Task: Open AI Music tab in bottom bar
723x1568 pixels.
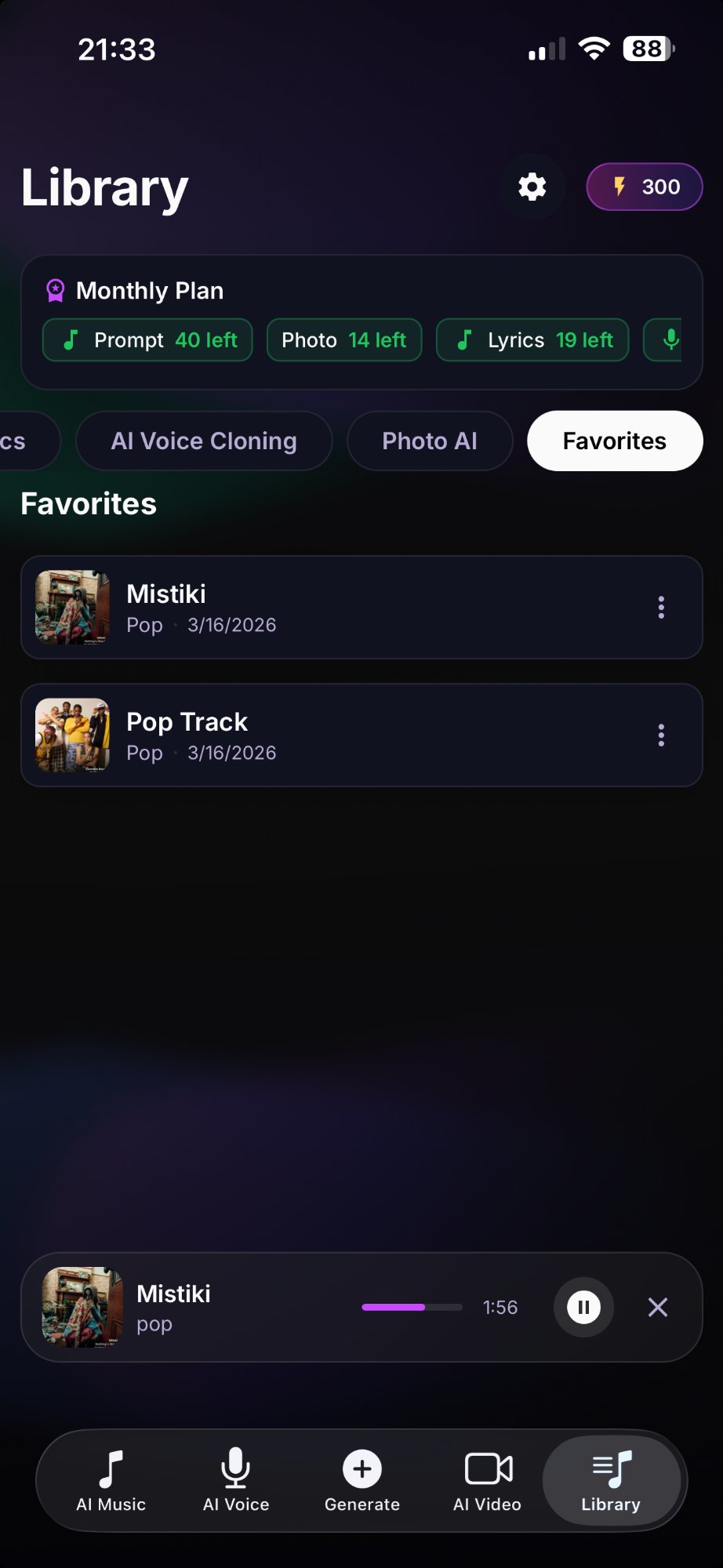Action: [111, 1479]
